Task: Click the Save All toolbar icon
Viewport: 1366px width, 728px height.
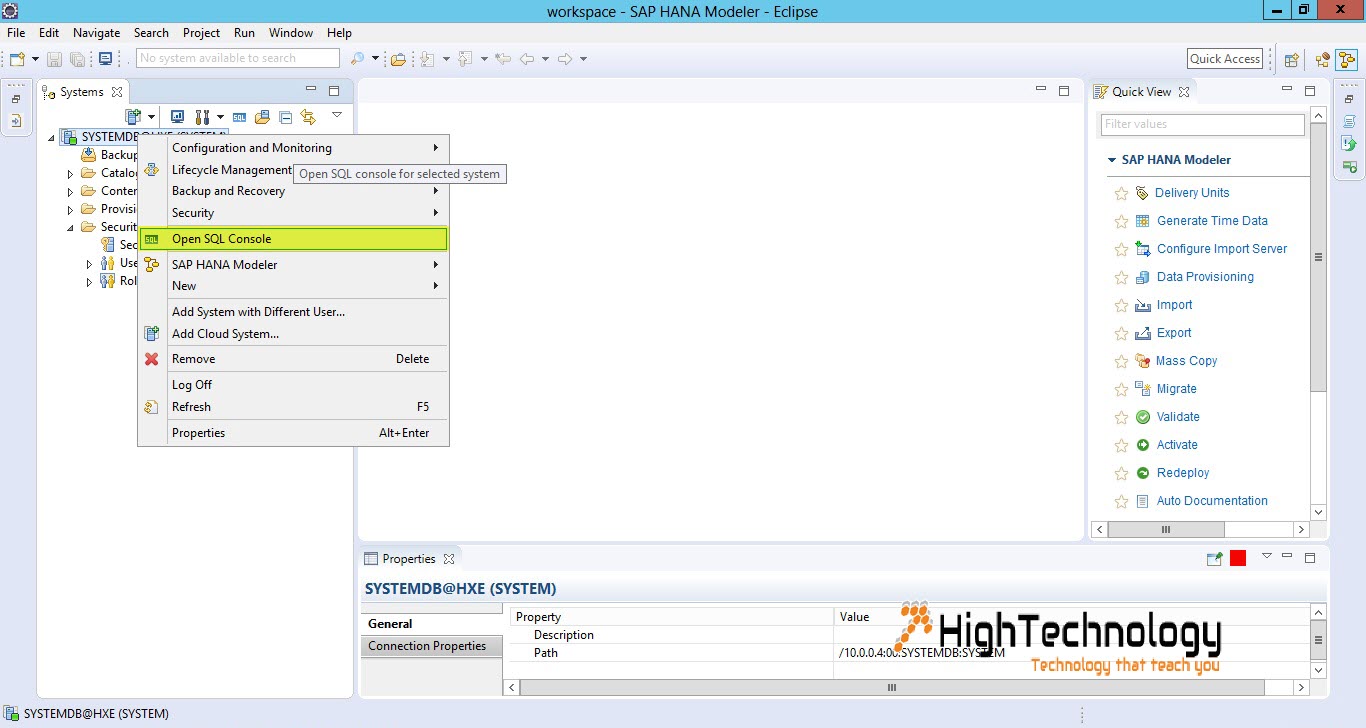Action: pos(78,59)
